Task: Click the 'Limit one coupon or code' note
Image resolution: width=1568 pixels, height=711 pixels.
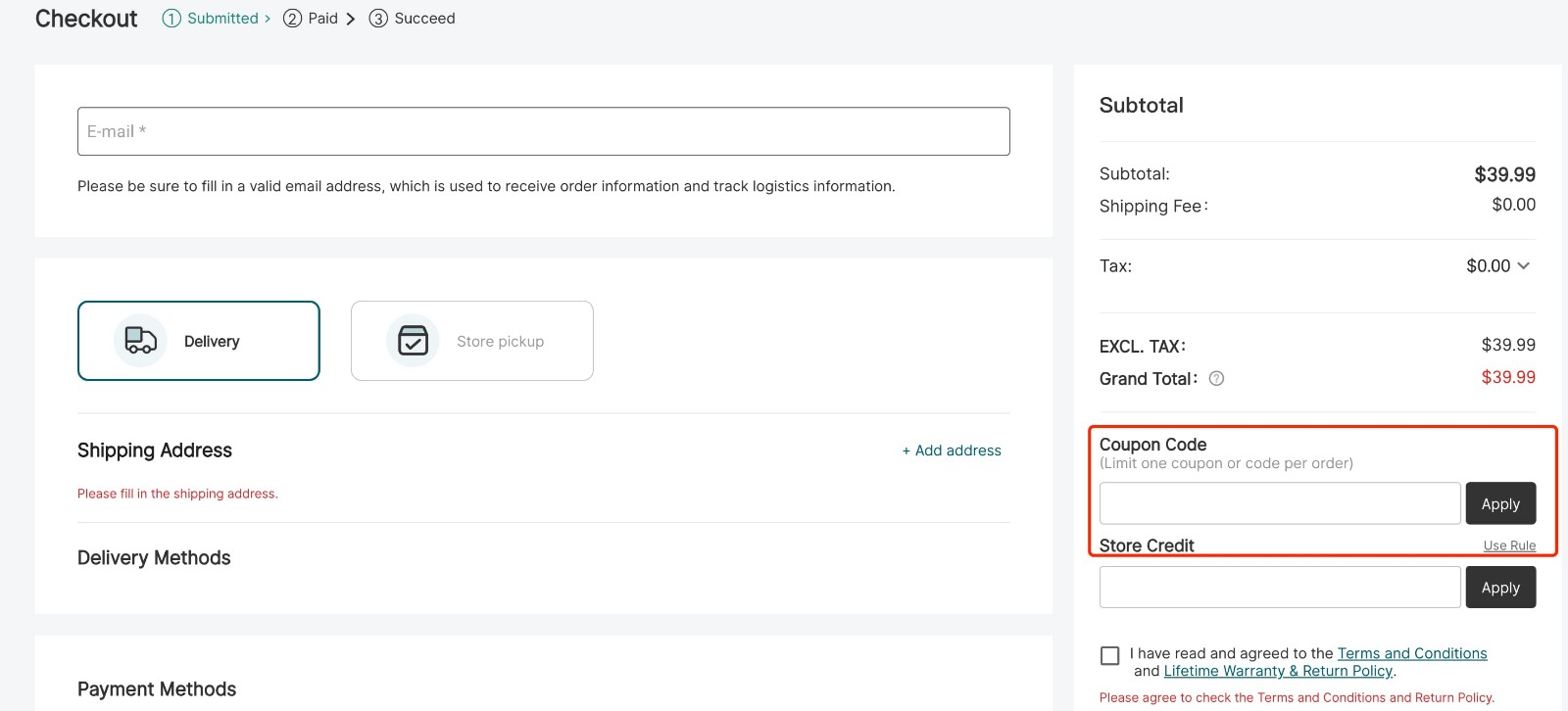Action: [1226, 463]
